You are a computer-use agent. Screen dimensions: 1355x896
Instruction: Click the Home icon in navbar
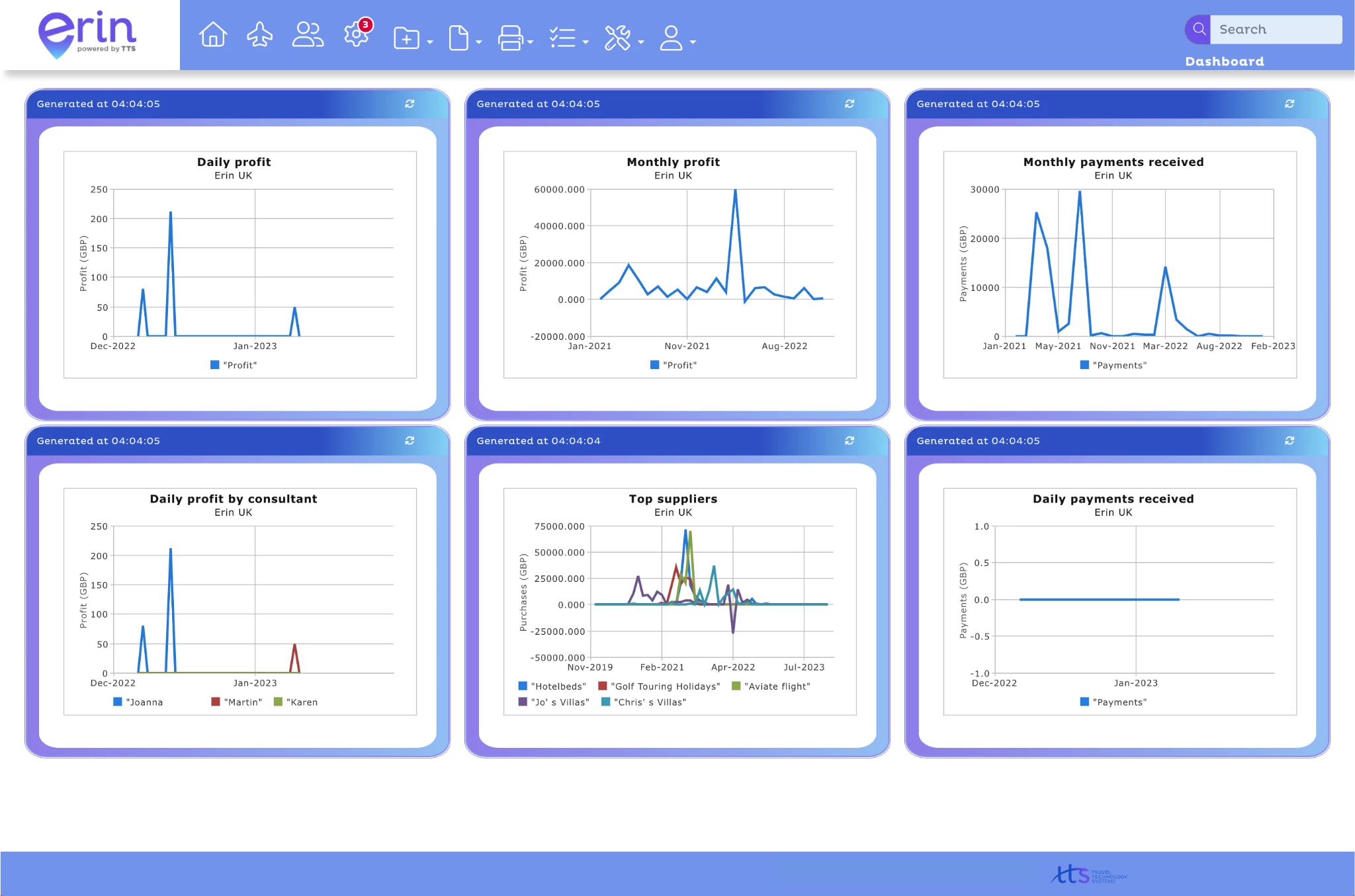[213, 35]
